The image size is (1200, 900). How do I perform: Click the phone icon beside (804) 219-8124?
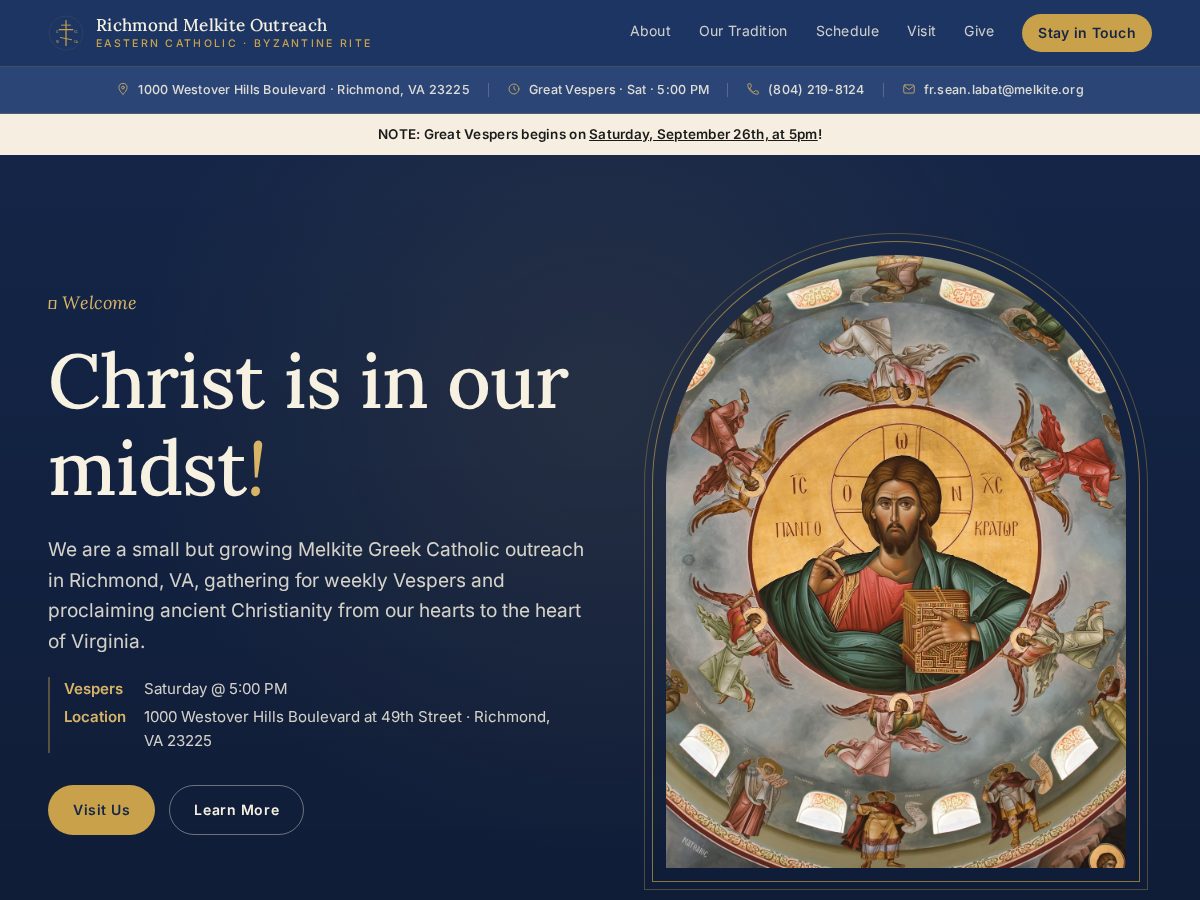[753, 89]
